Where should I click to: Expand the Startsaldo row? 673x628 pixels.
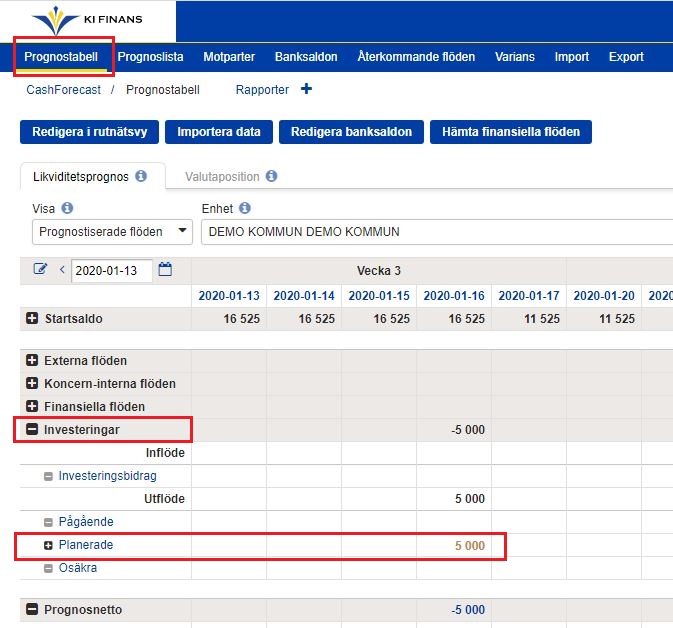click(32, 319)
